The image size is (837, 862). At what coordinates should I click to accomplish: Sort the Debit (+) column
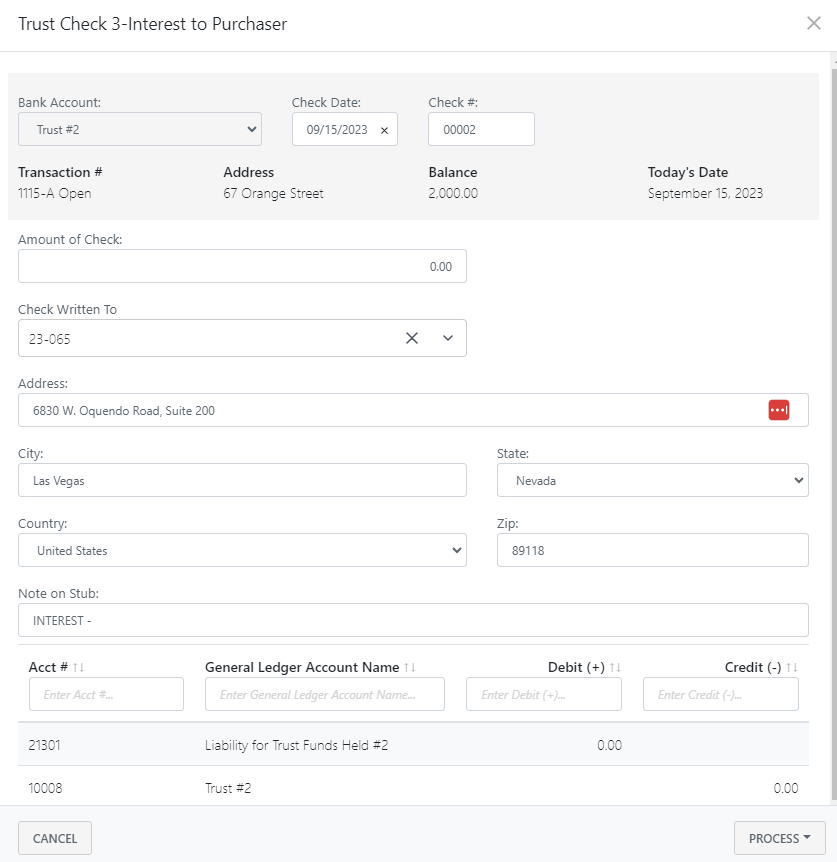tap(615, 668)
